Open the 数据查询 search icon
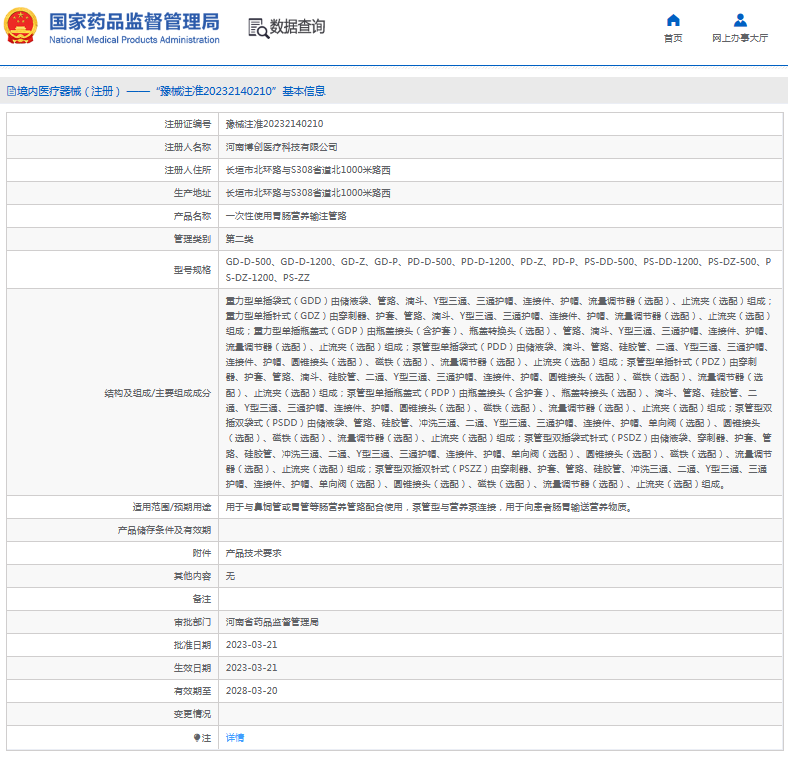This screenshot has width=788, height=758. tap(259, 28)
